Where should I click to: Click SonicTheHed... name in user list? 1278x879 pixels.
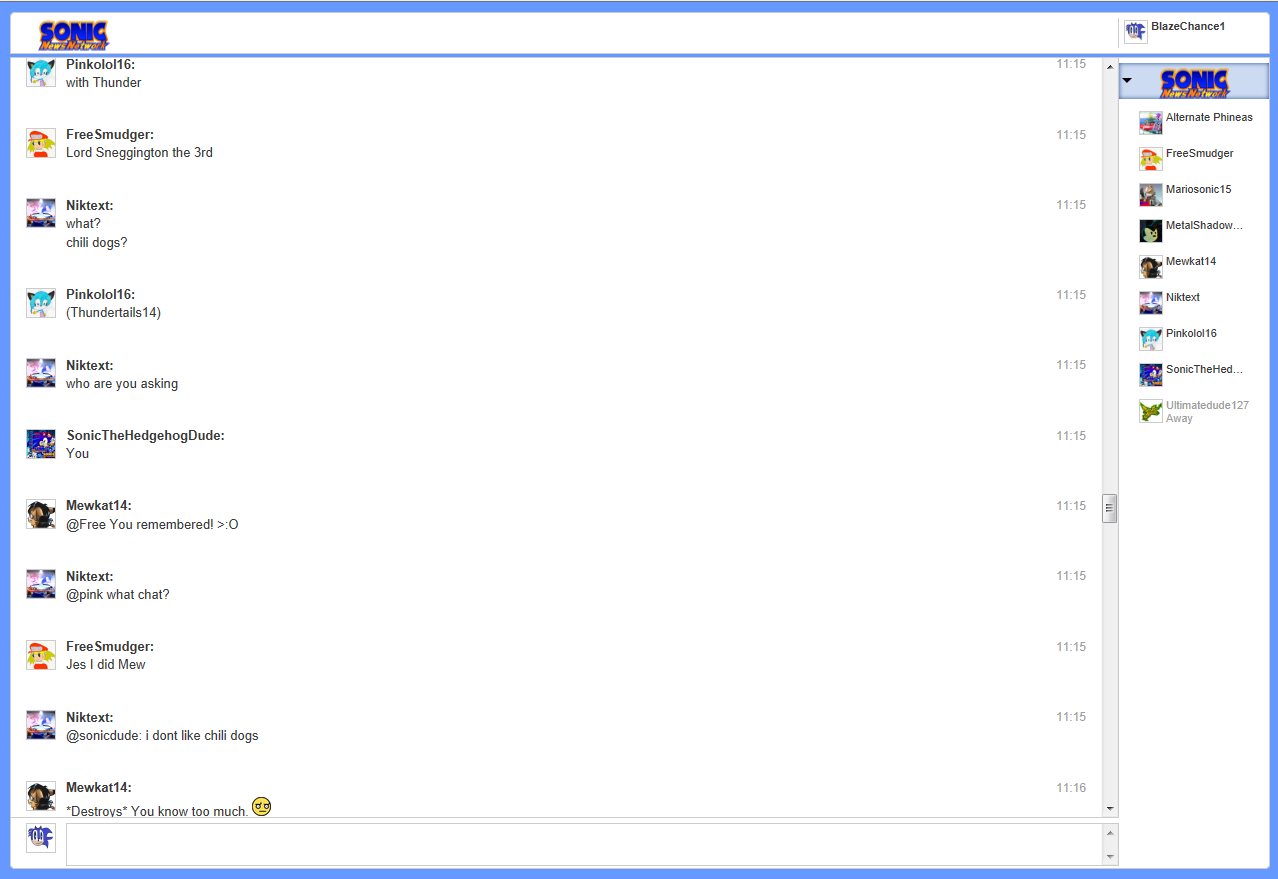[x=1203, y=370]
